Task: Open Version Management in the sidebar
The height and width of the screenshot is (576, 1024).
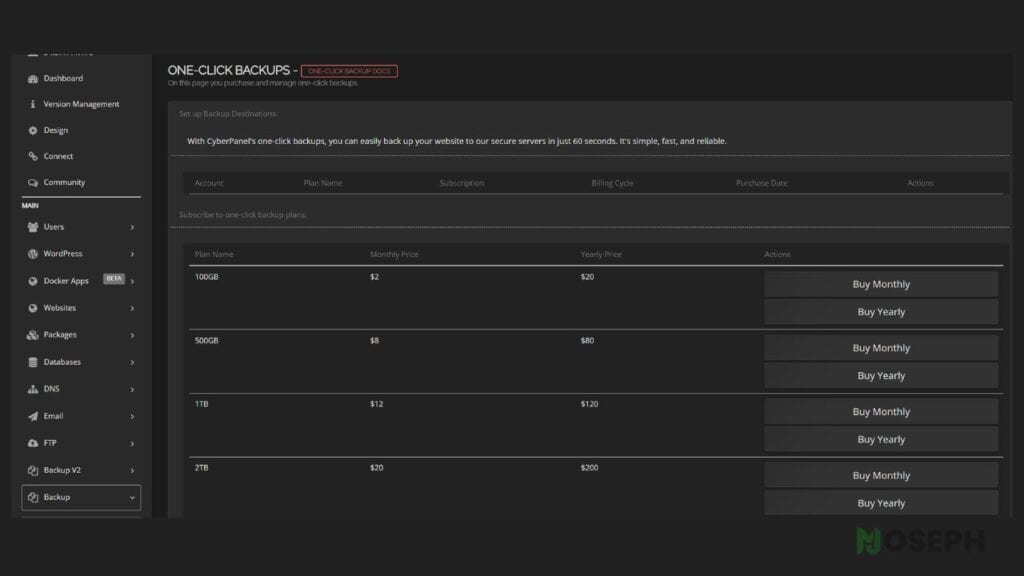Action: point(81,104)
